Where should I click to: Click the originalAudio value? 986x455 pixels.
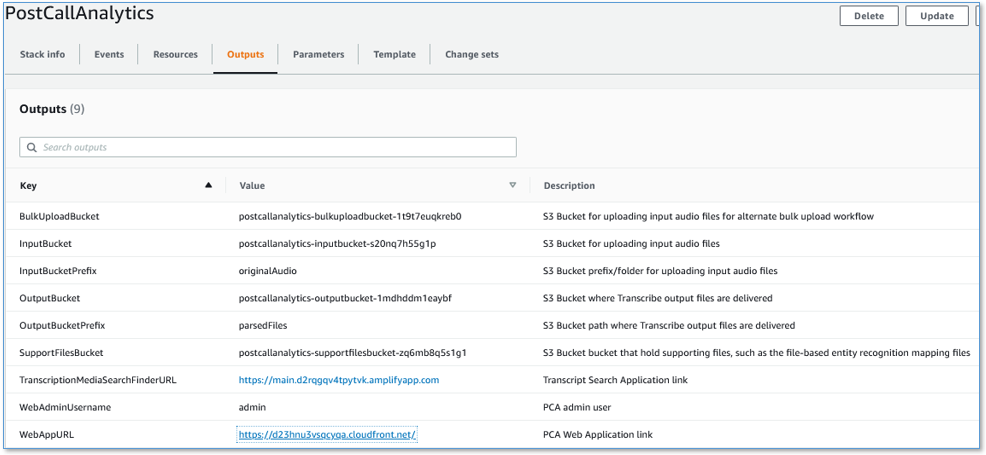268,271
